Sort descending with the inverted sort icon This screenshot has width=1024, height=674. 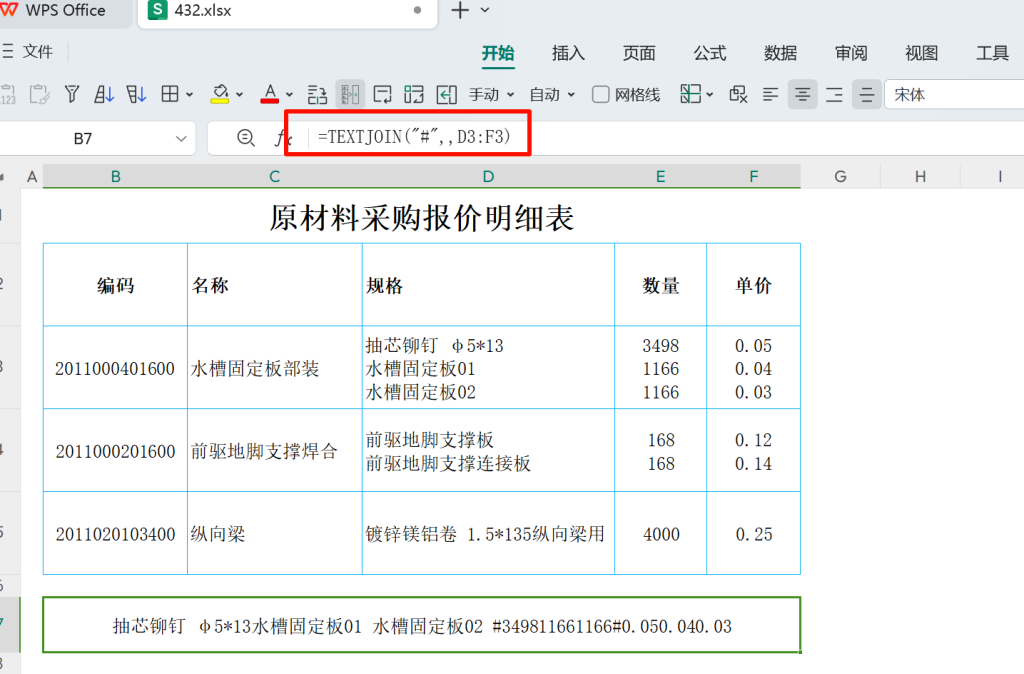point(136,95)
